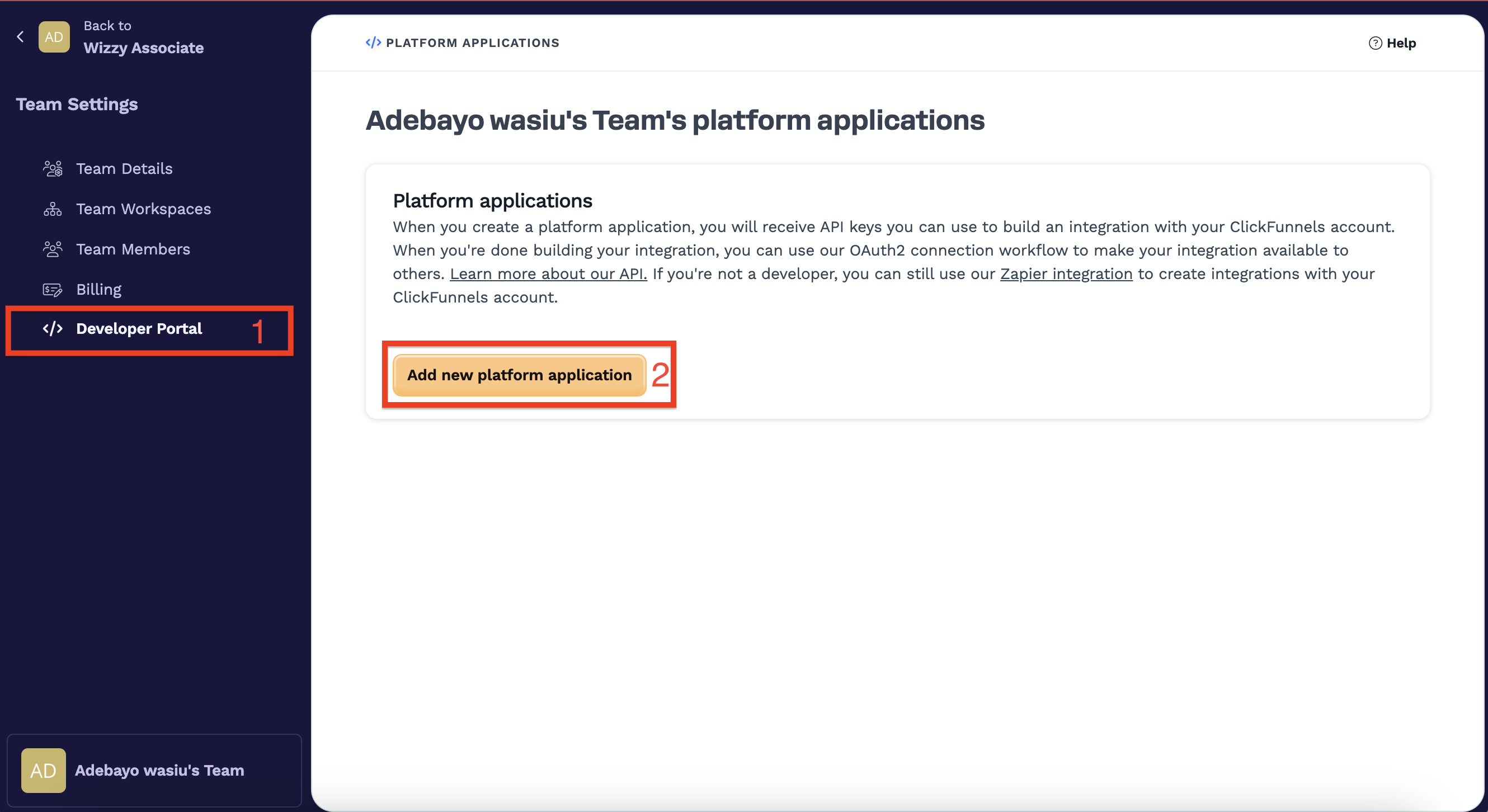Click the Team Workspaces hierarchy icon
The width and height of the screenshot is (1488, 812).
click(53, 209)
